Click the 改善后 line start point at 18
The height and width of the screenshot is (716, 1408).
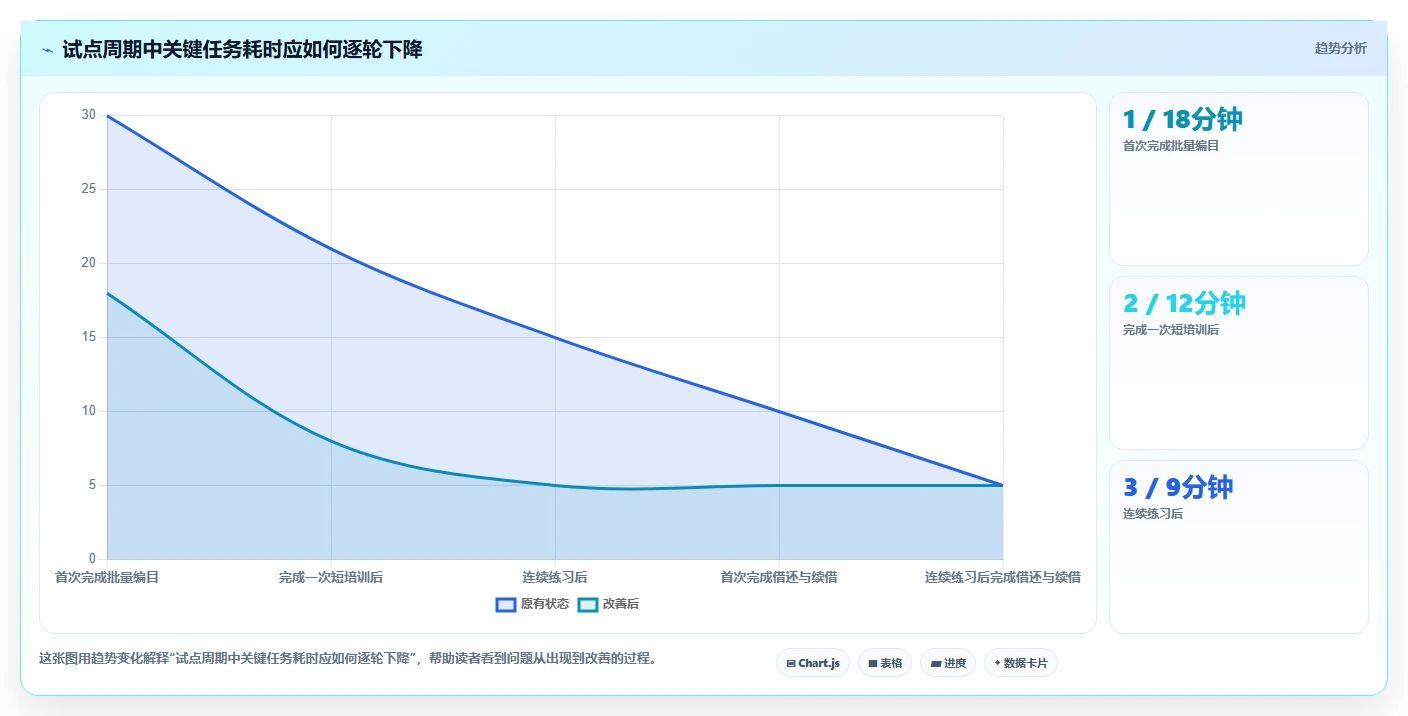(x=107, y=293)
